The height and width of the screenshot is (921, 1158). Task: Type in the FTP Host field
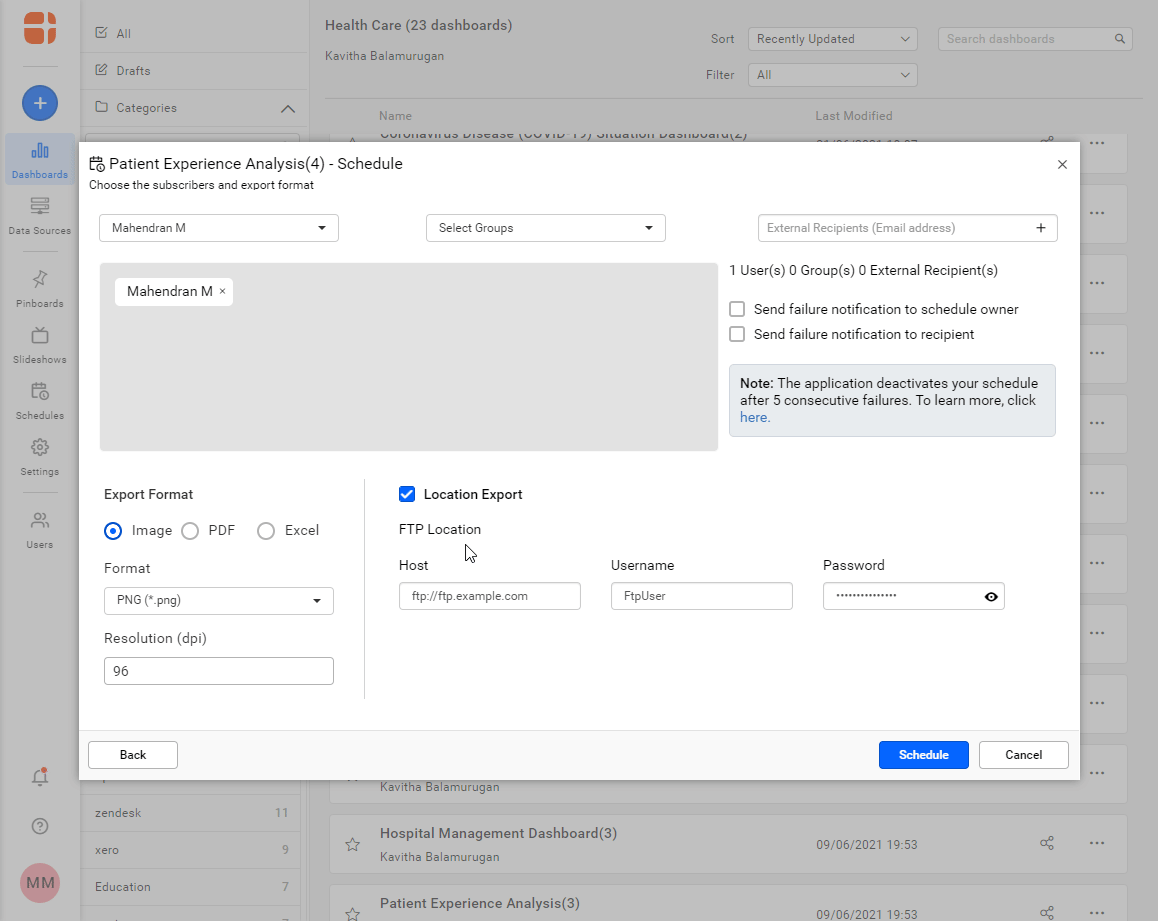[x=489, y=596]
